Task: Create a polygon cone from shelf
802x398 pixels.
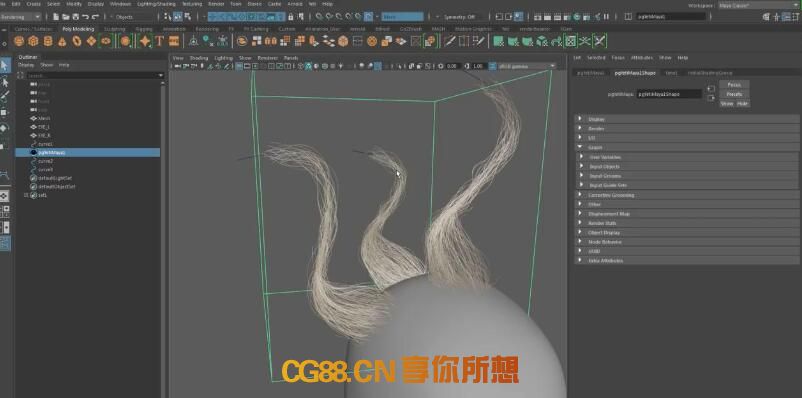Action: pyautogui.click(x=62, y=41)
